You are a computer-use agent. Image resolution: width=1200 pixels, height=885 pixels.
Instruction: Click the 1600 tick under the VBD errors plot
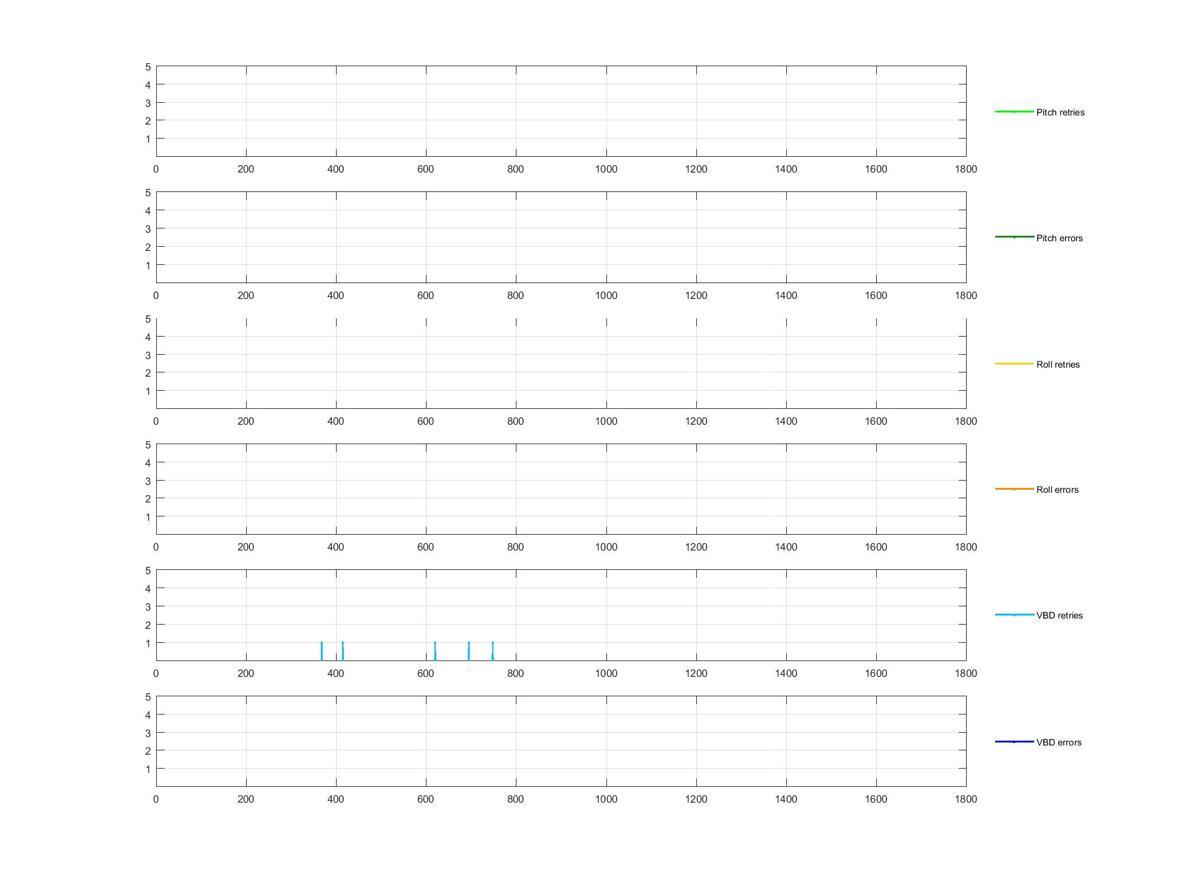coord(876,799)
